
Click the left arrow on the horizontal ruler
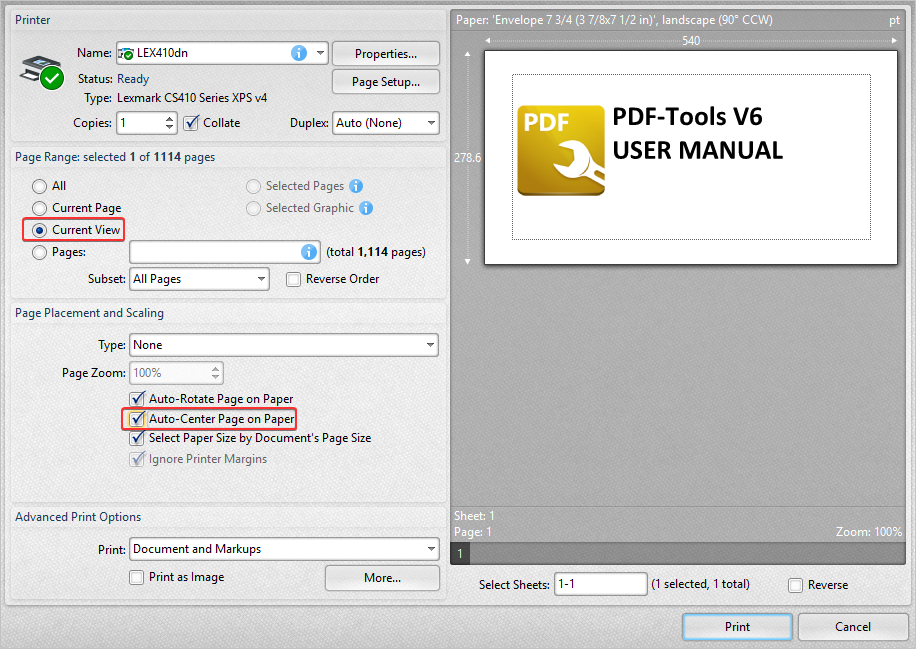point(487,40)
